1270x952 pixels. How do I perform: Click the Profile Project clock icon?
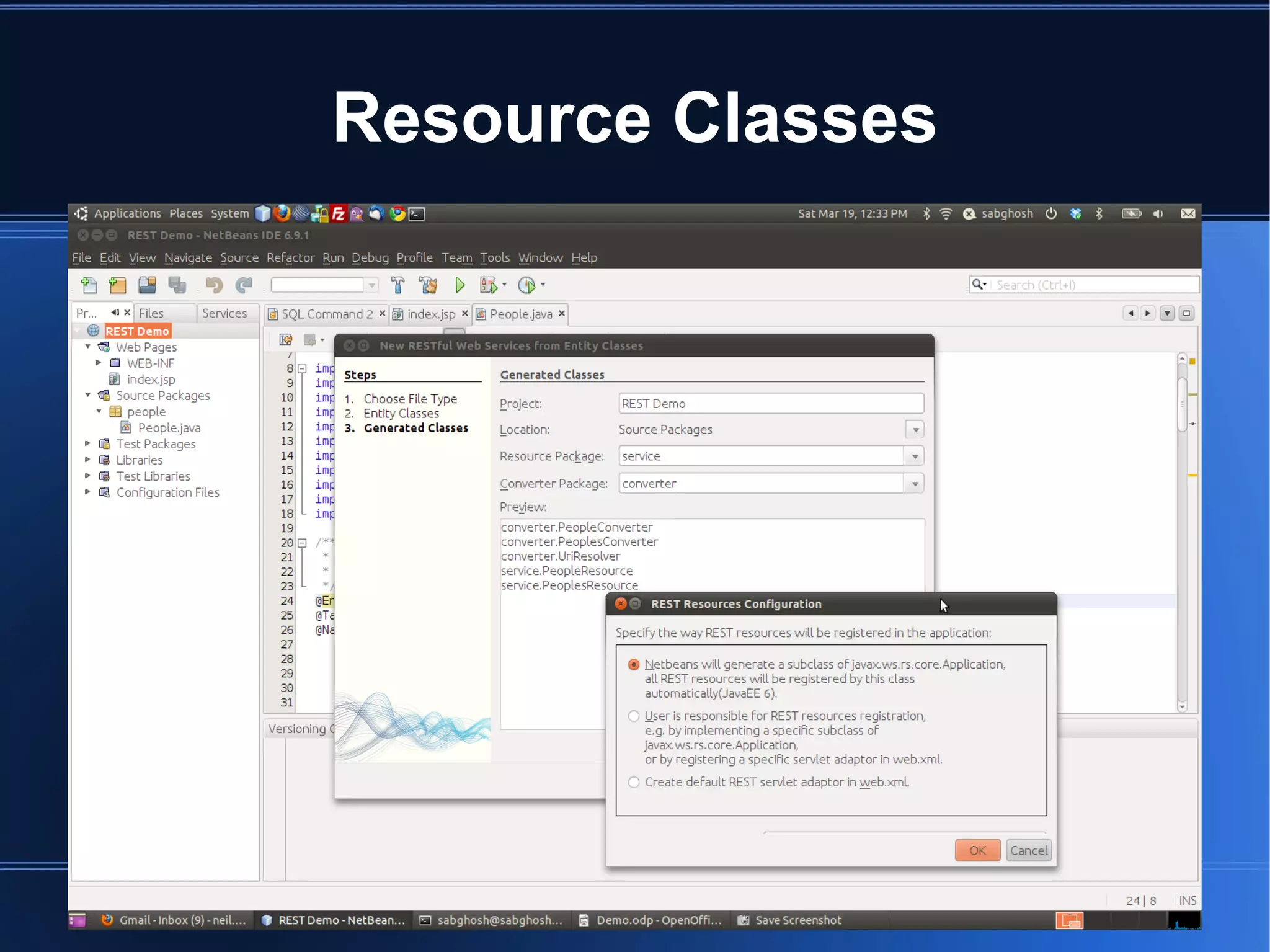526,285
